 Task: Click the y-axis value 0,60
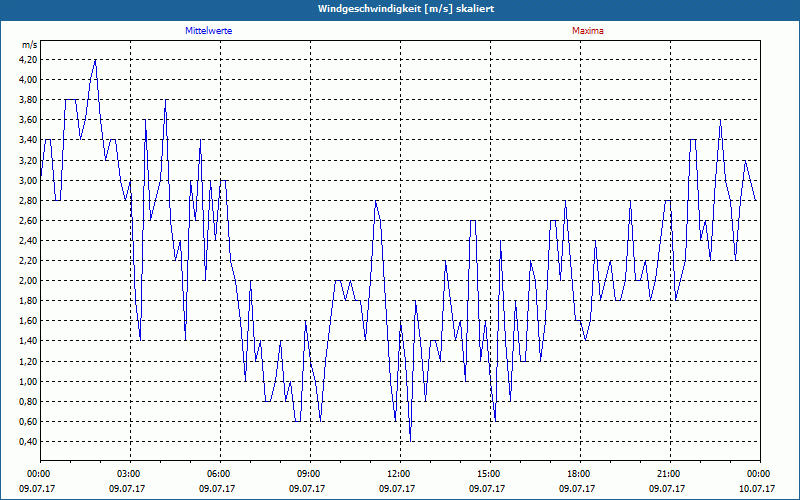28,421
